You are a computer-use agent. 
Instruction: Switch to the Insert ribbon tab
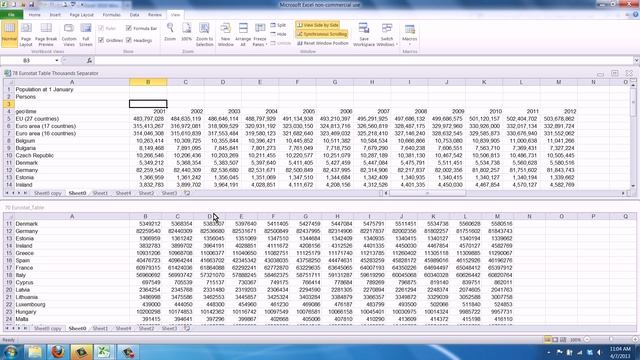55,15
